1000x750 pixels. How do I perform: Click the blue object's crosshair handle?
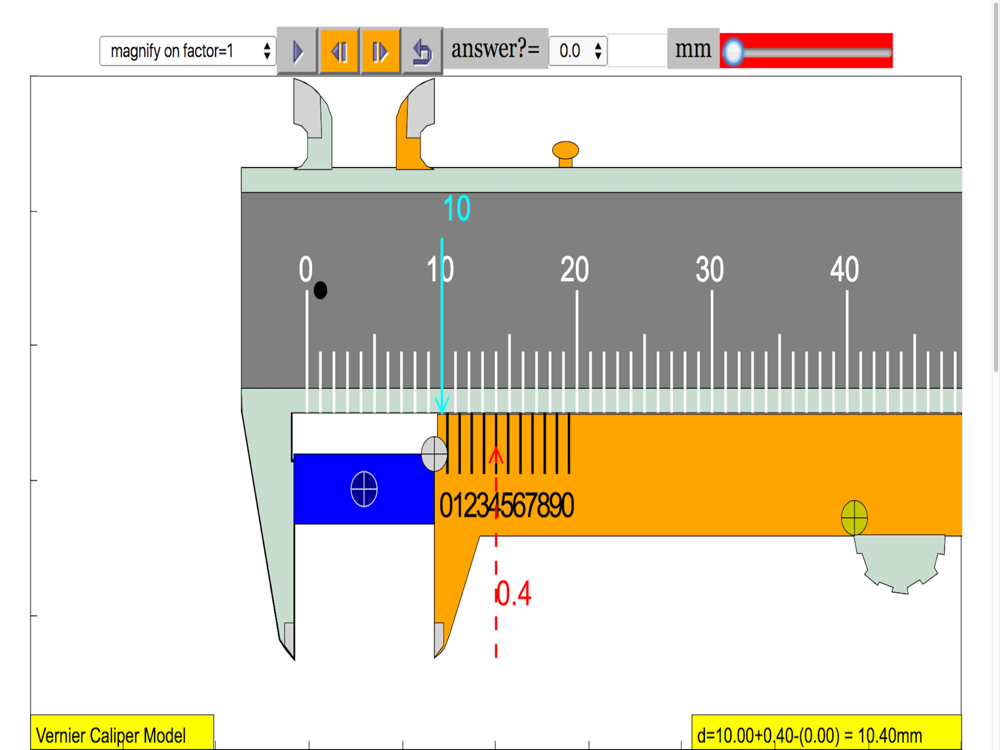click(x=364, y=489)
